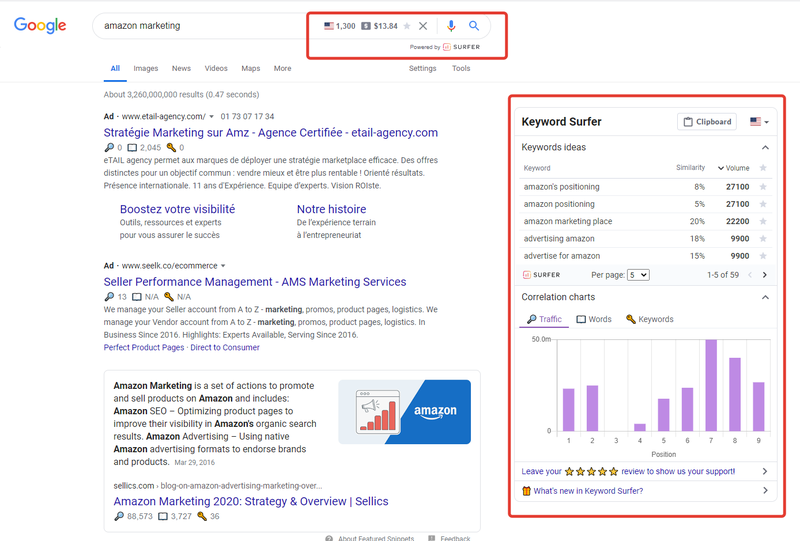Click the phone number 01 73 07 17 34
Screen dimensions: 800x541
point(247,116)
